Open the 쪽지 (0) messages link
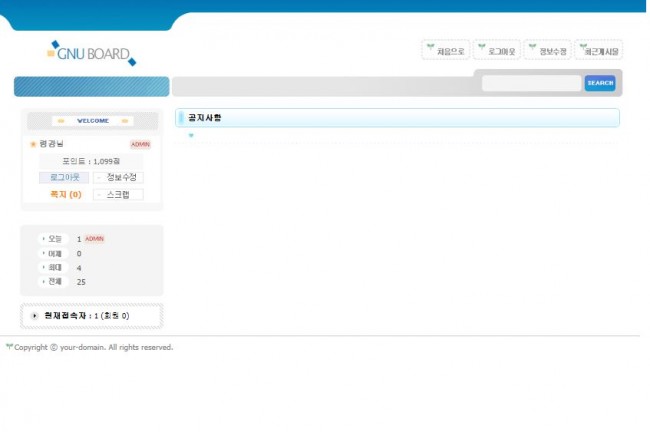 [x=65, y=194]
